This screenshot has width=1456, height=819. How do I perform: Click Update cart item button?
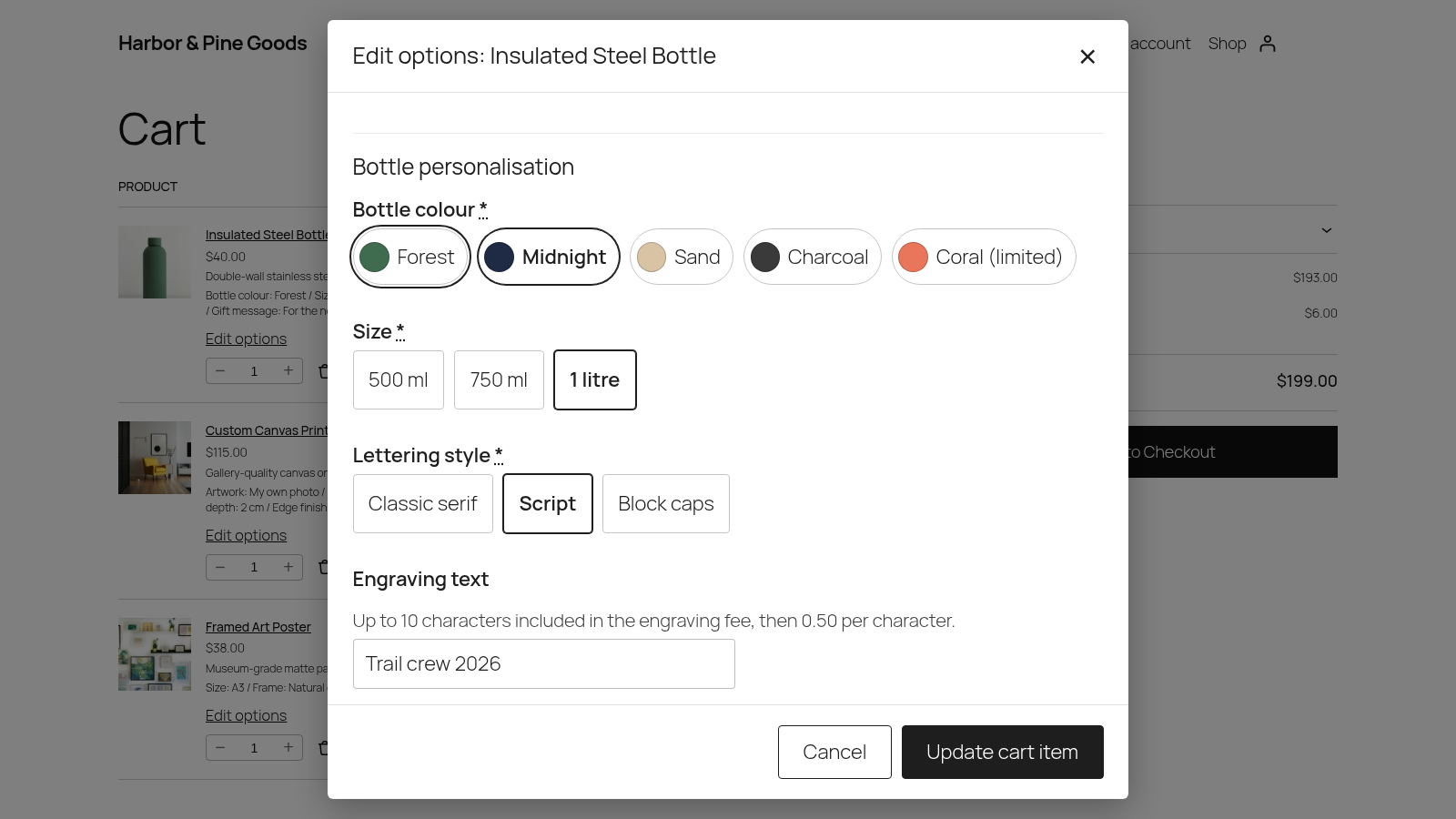tap(1003, 752)
